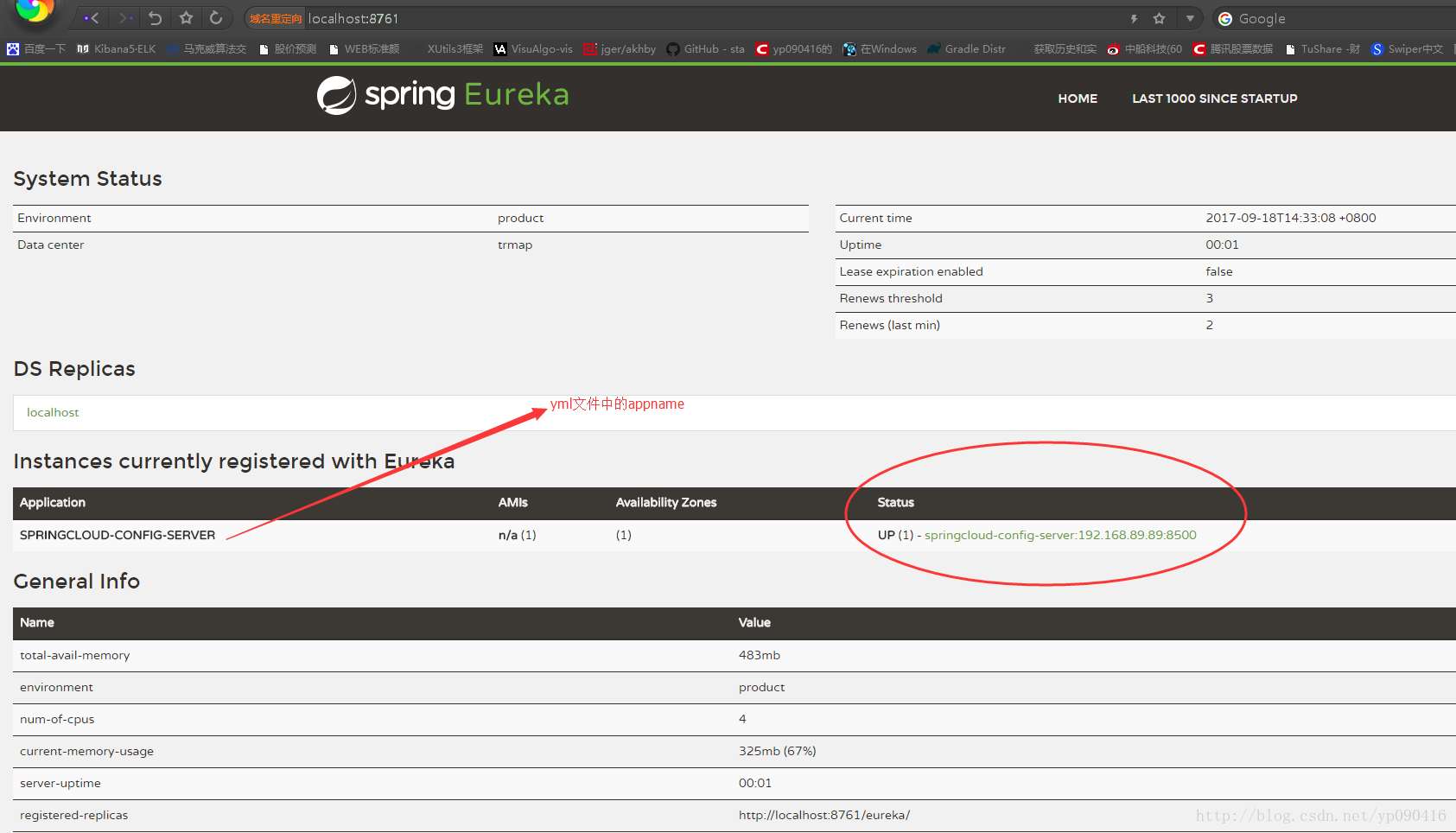The height and width of the screenshot is (833, 1456).
Task: Reload the page with the refresh icon
Action: coord(216,18)
